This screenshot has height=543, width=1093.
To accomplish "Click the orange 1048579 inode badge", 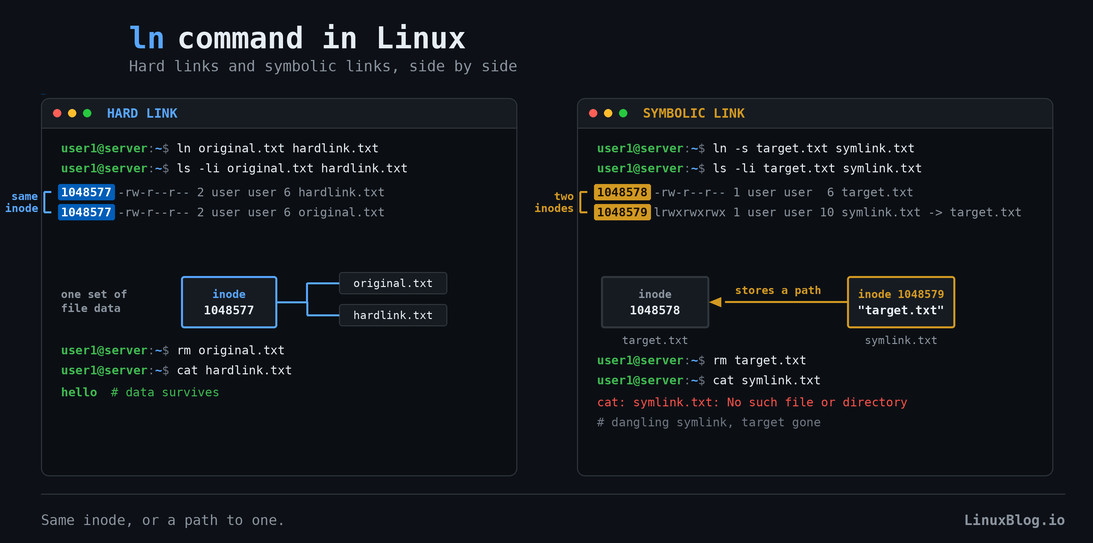I will 622,212.
